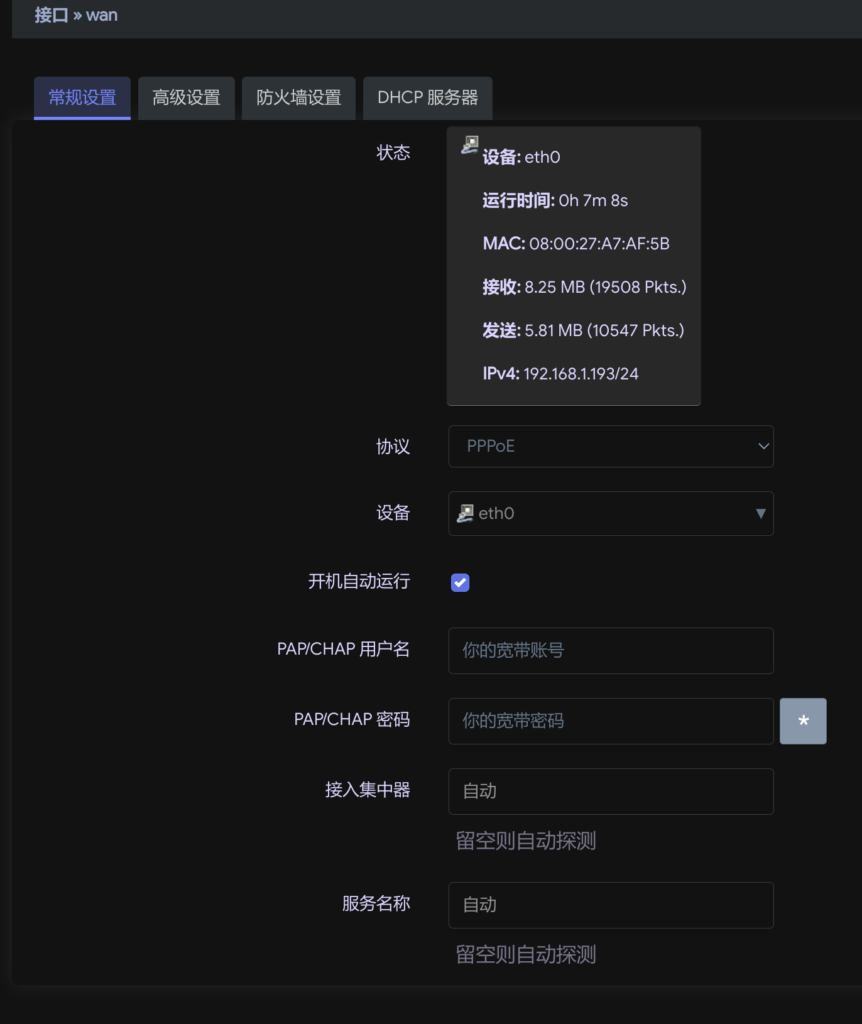Click the 接入集中器 text field
Viewport: 862px width, 1024px height.
[x=610, y=791]
